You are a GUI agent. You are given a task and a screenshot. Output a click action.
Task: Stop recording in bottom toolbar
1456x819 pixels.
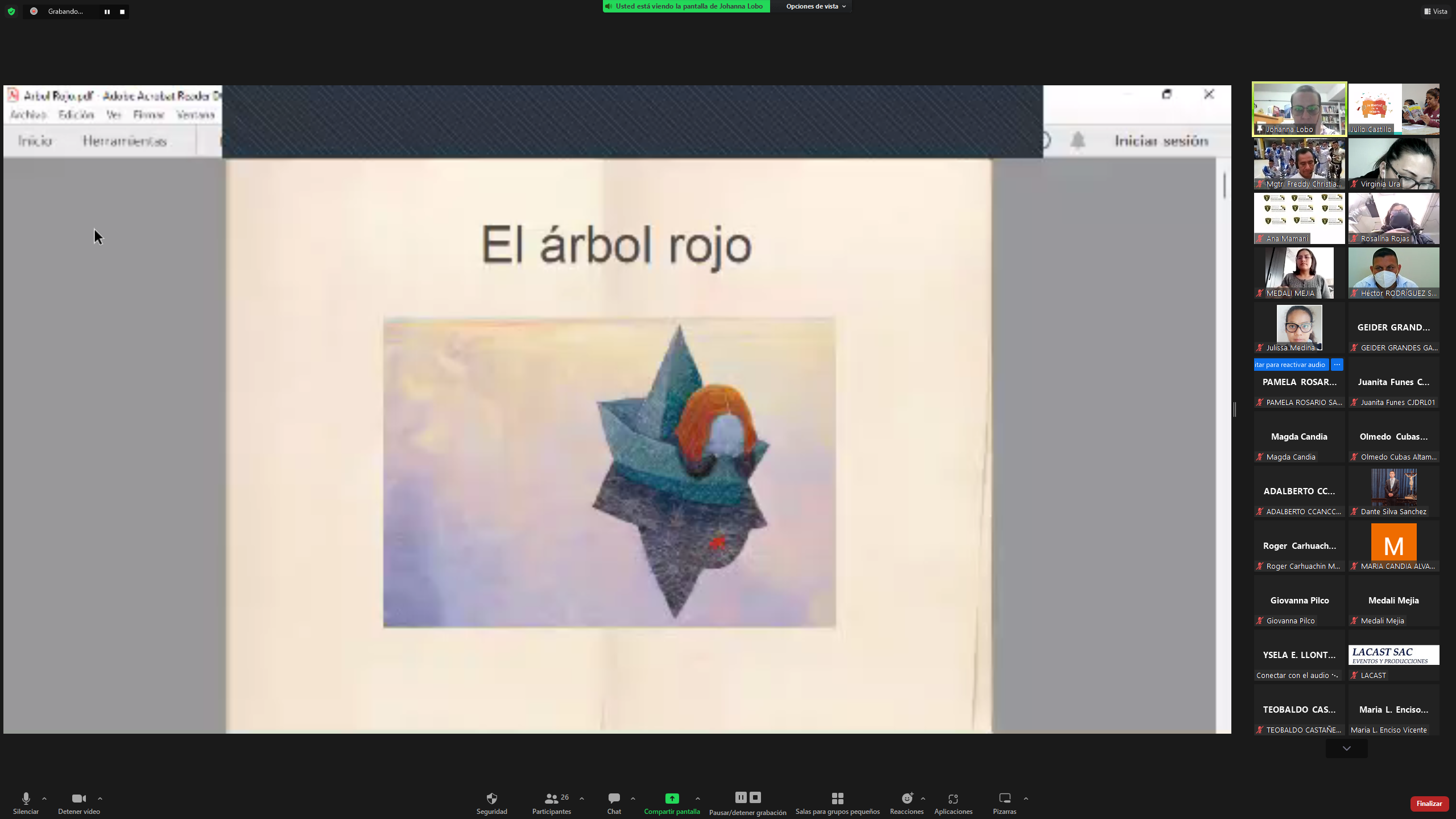pos(755,797)
